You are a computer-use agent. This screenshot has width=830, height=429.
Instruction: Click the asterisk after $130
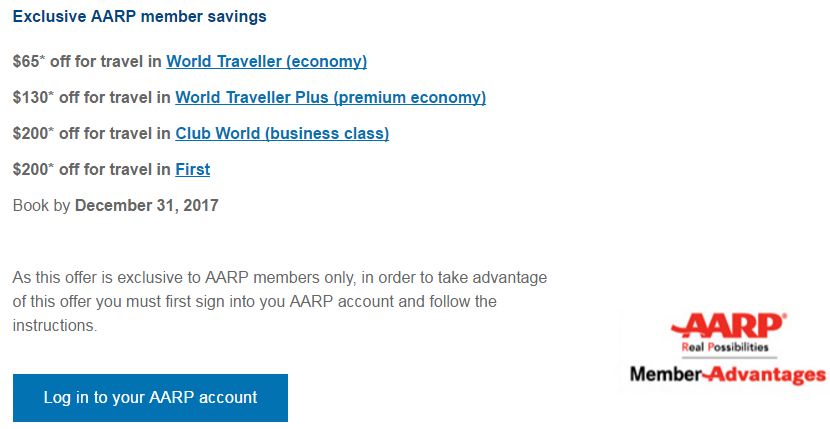pyautogui.click(x=50, y=95)
